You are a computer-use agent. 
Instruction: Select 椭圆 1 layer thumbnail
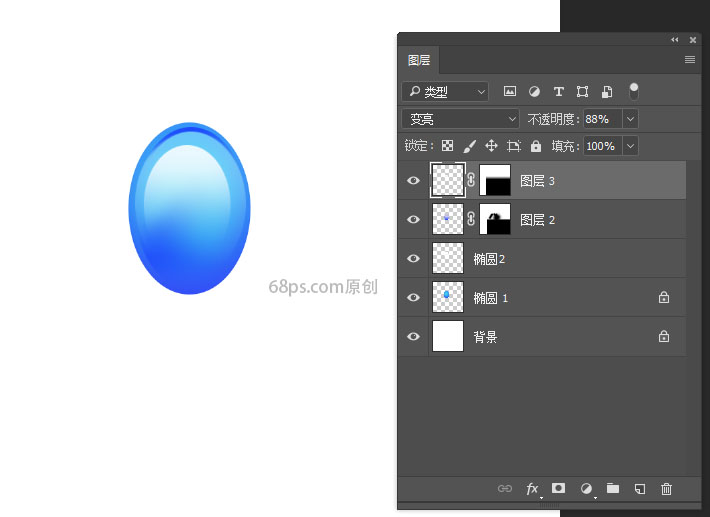pyautogui.click(x=447, y=297)
